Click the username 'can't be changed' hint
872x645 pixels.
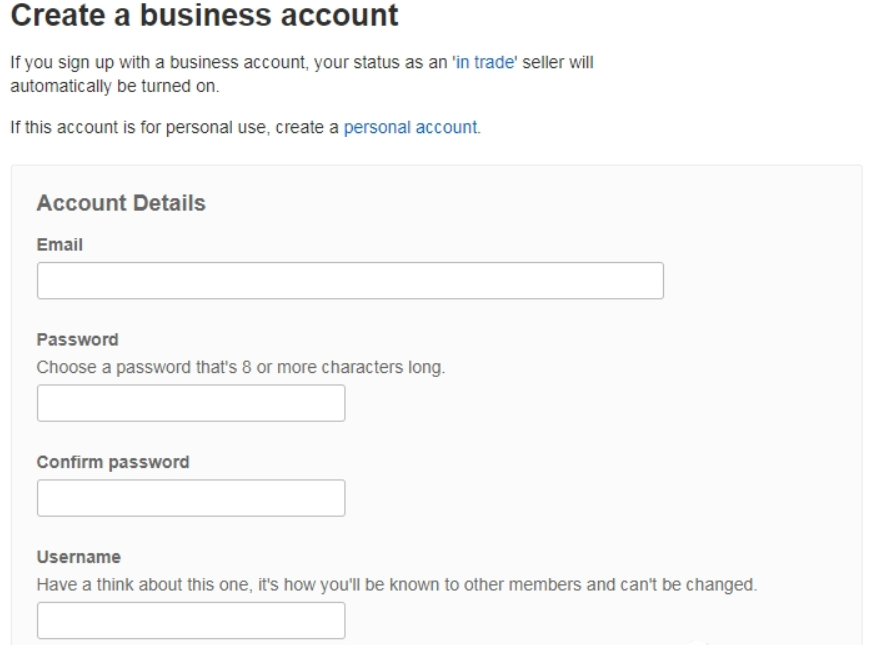(396, 584)
